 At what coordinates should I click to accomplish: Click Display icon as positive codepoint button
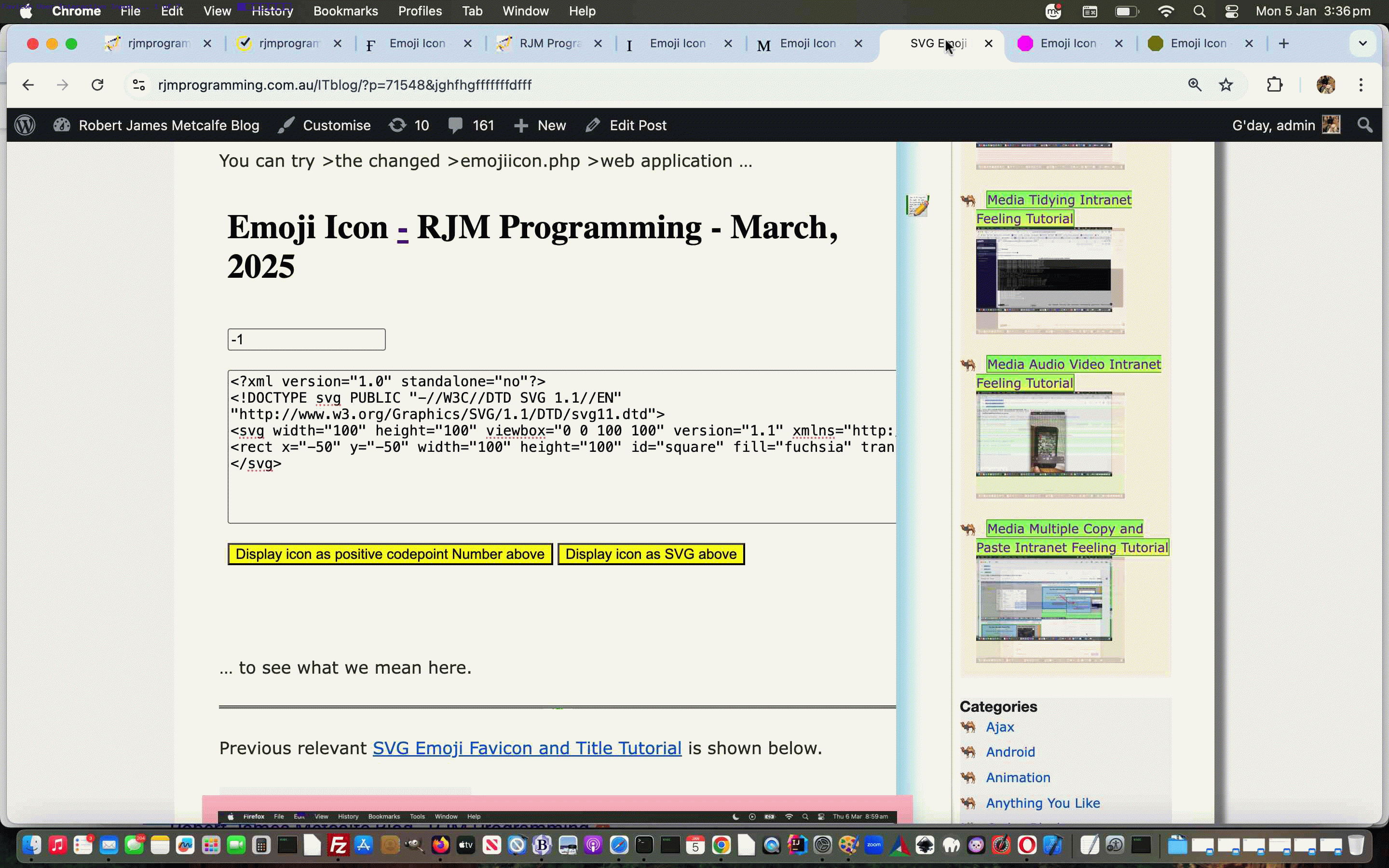coord(390,554)
